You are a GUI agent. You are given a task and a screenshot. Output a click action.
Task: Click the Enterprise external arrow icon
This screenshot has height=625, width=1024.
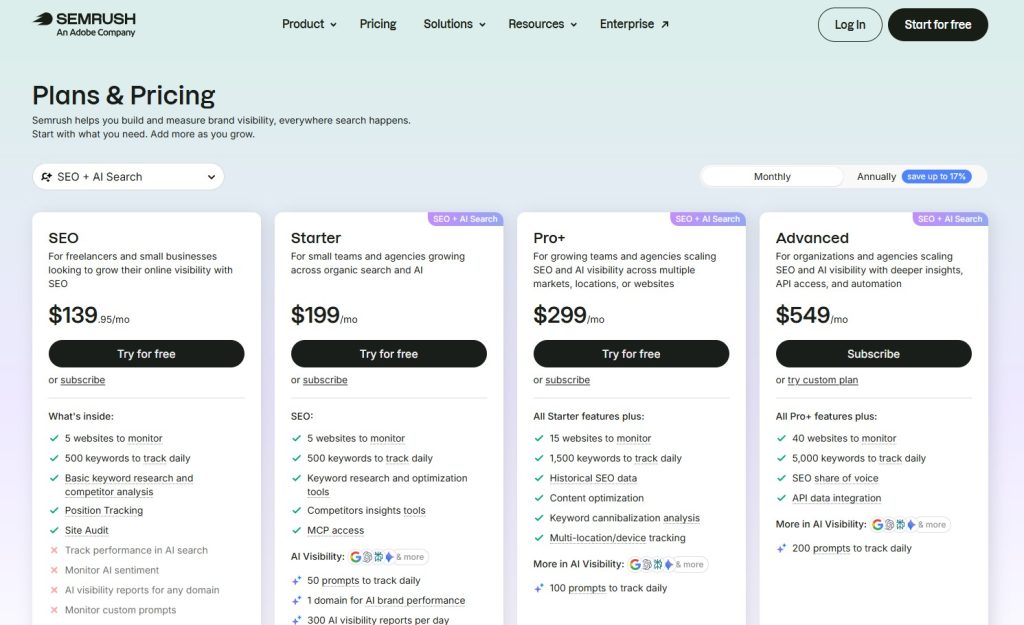pyautogui.click(x=665, y=25)
